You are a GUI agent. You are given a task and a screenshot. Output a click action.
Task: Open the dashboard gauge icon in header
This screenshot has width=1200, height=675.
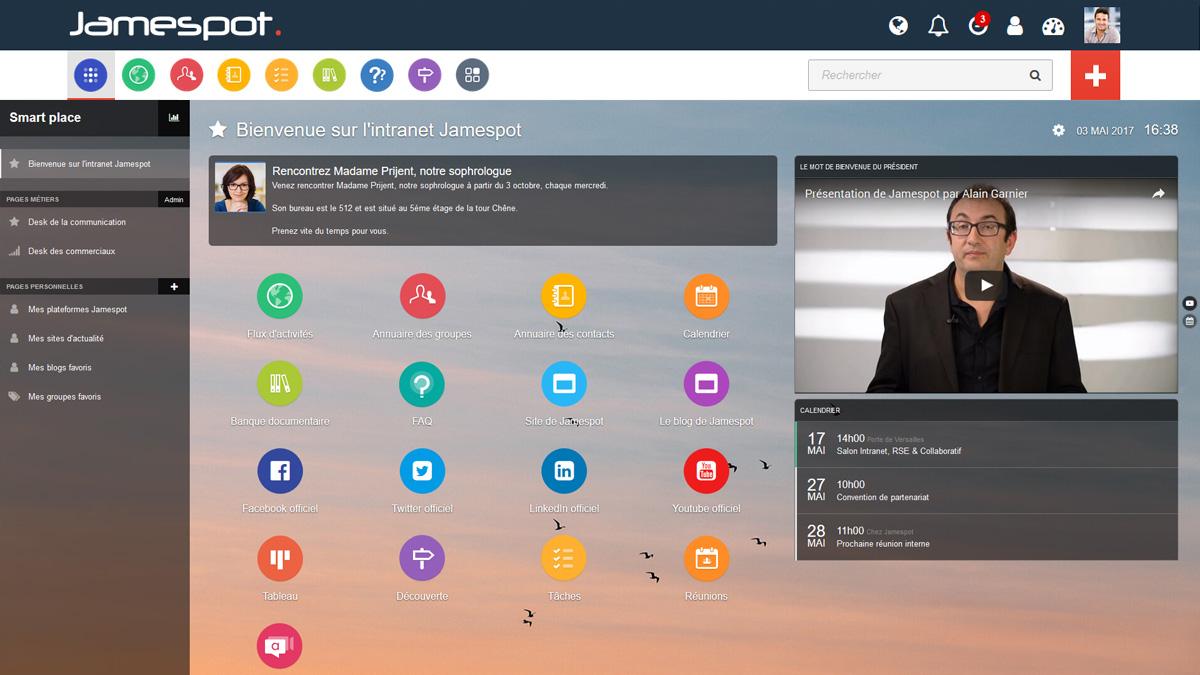1053,27
